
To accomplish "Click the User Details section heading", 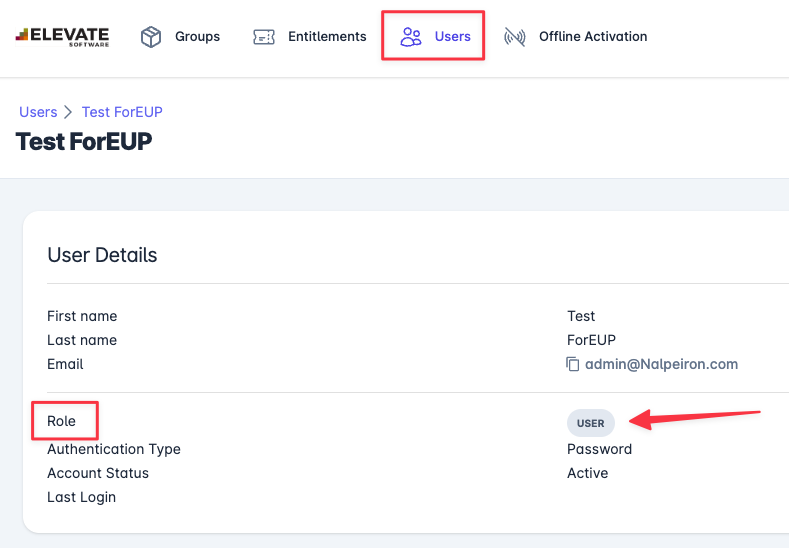I will click(x=102, y=255).
